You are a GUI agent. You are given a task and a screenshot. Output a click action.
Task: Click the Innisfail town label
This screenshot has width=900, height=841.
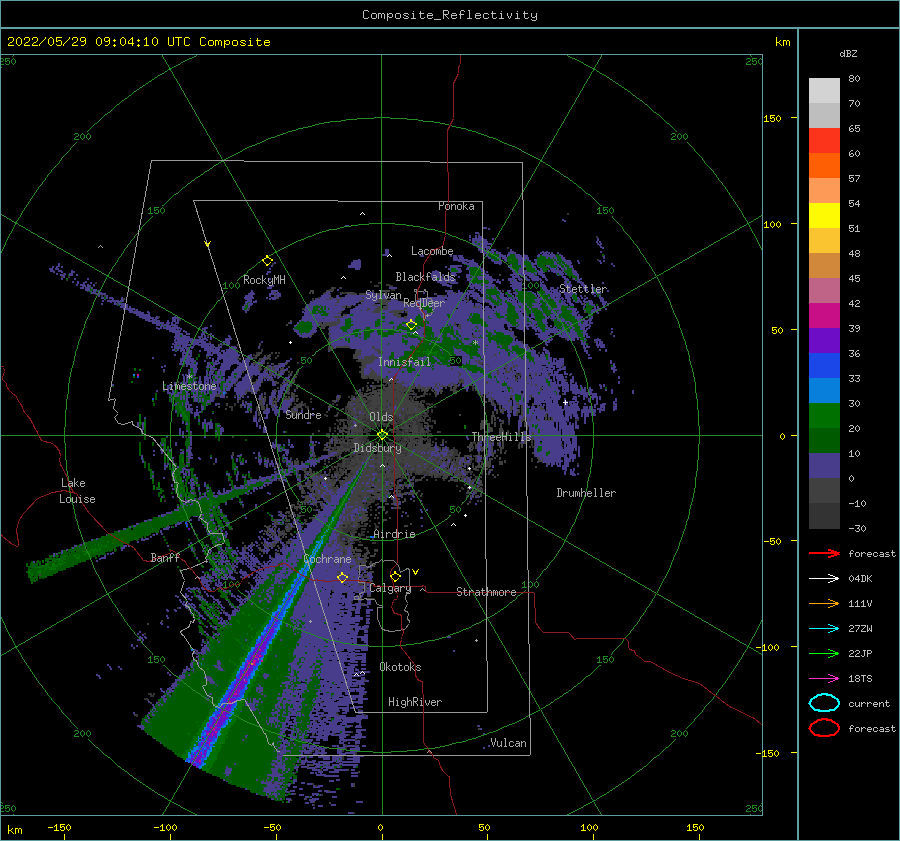[x=404, y=362]
